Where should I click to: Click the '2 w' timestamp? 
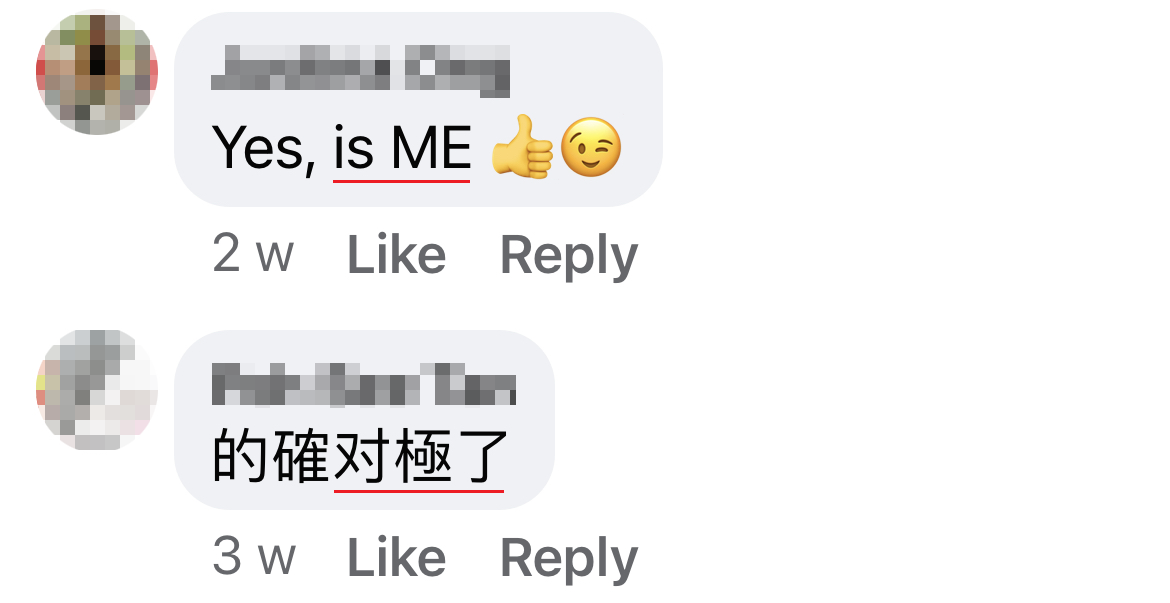pos(253,254)
